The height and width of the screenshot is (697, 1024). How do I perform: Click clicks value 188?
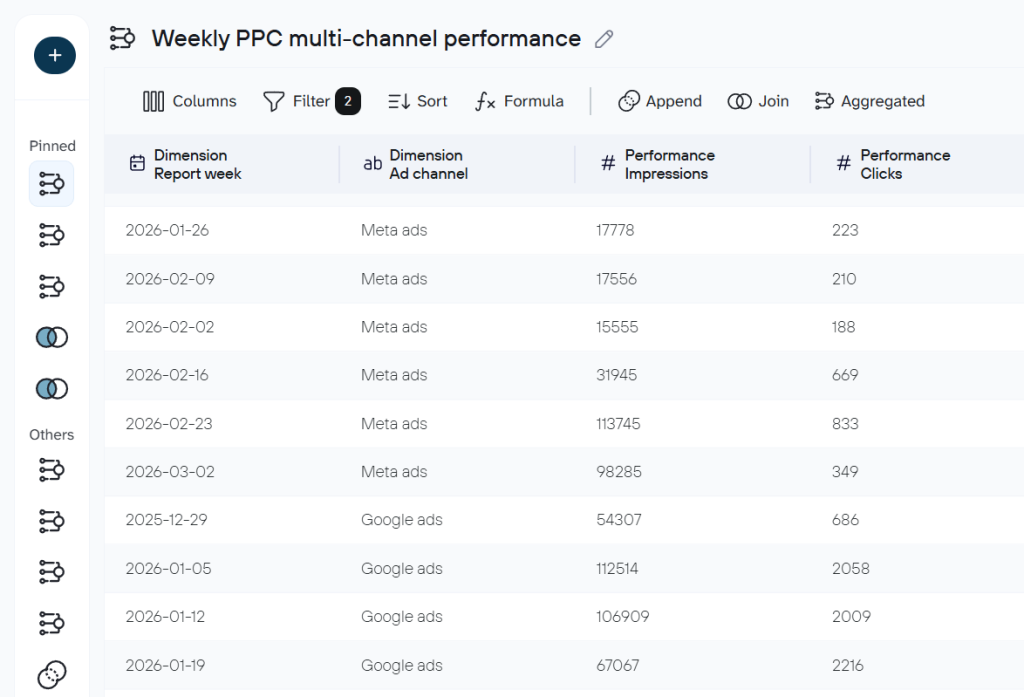(843, 327)
